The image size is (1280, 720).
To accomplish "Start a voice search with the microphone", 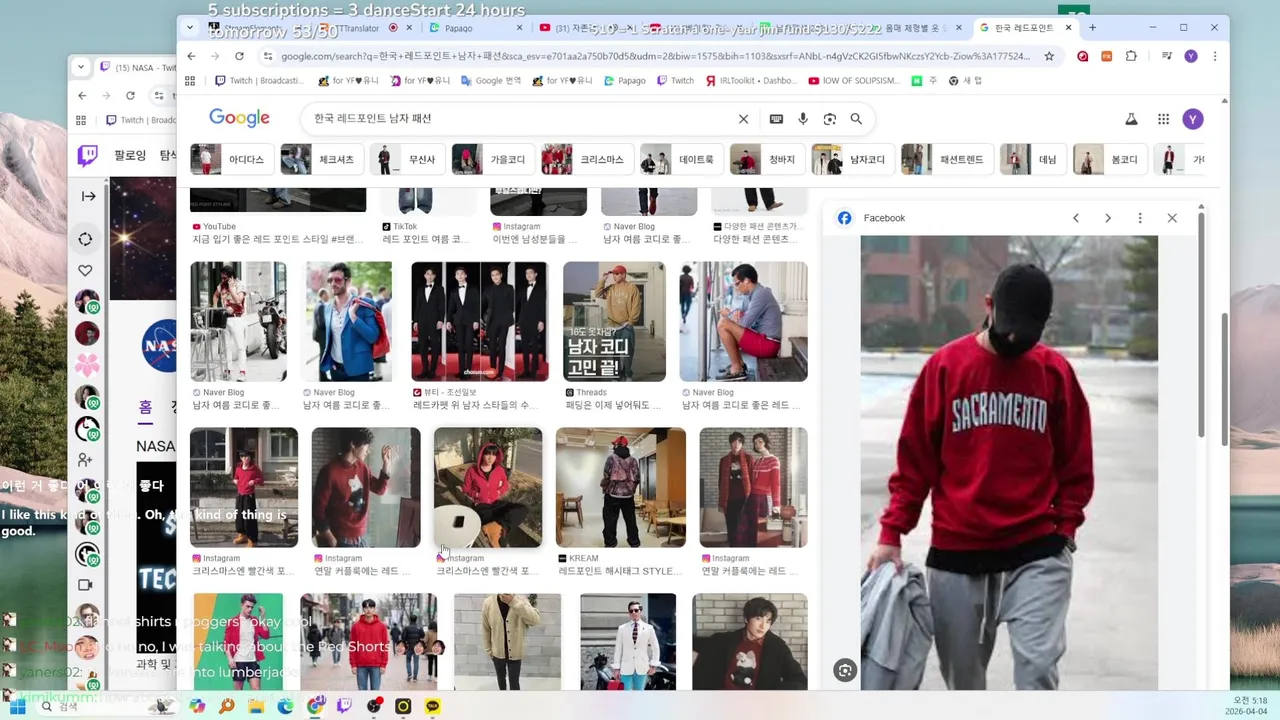I will pyautogui.click(x=803, y=119).
